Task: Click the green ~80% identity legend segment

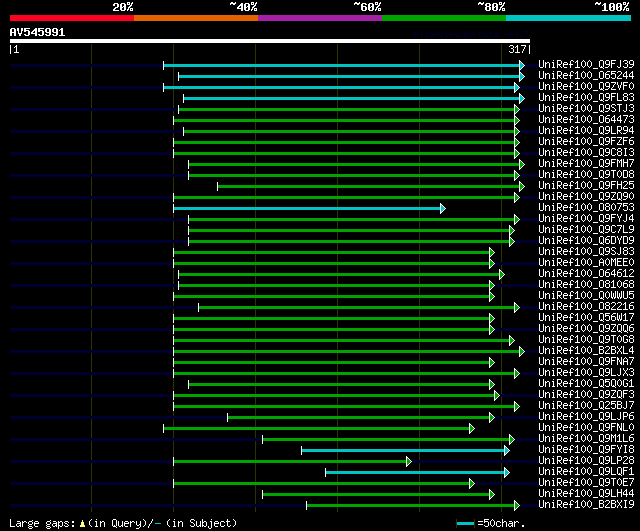Action: [444, 18]
